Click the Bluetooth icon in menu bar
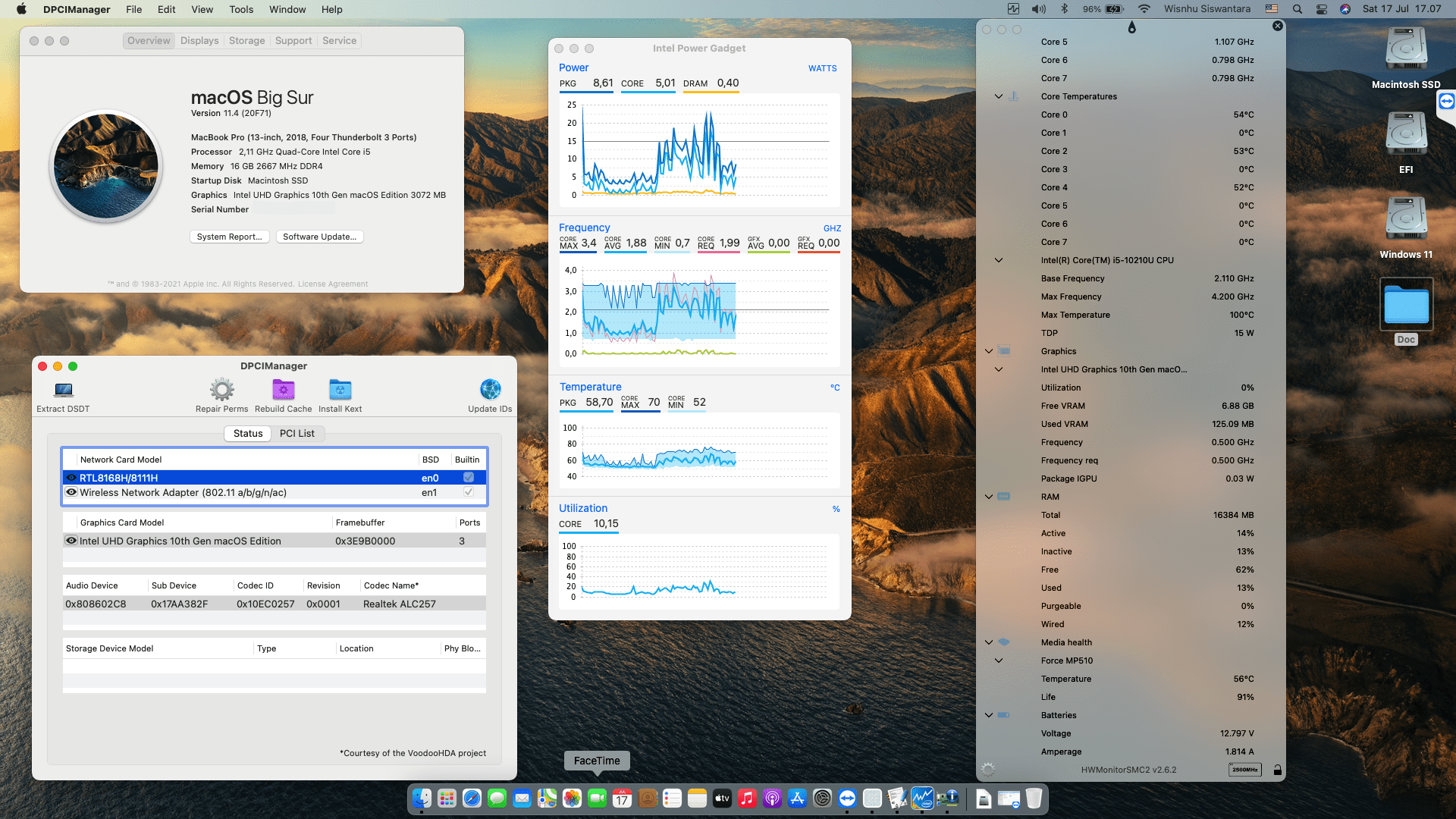Viewport: 1456px width, 819px height. coord(1064,9)
